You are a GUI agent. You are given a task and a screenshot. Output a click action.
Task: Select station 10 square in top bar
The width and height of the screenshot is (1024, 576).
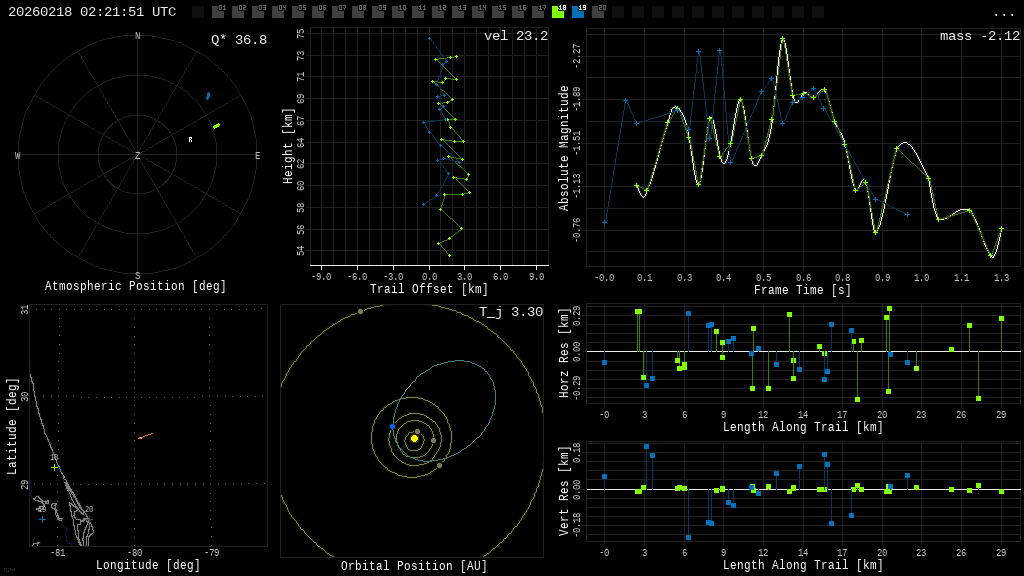[x=398, y=12]
